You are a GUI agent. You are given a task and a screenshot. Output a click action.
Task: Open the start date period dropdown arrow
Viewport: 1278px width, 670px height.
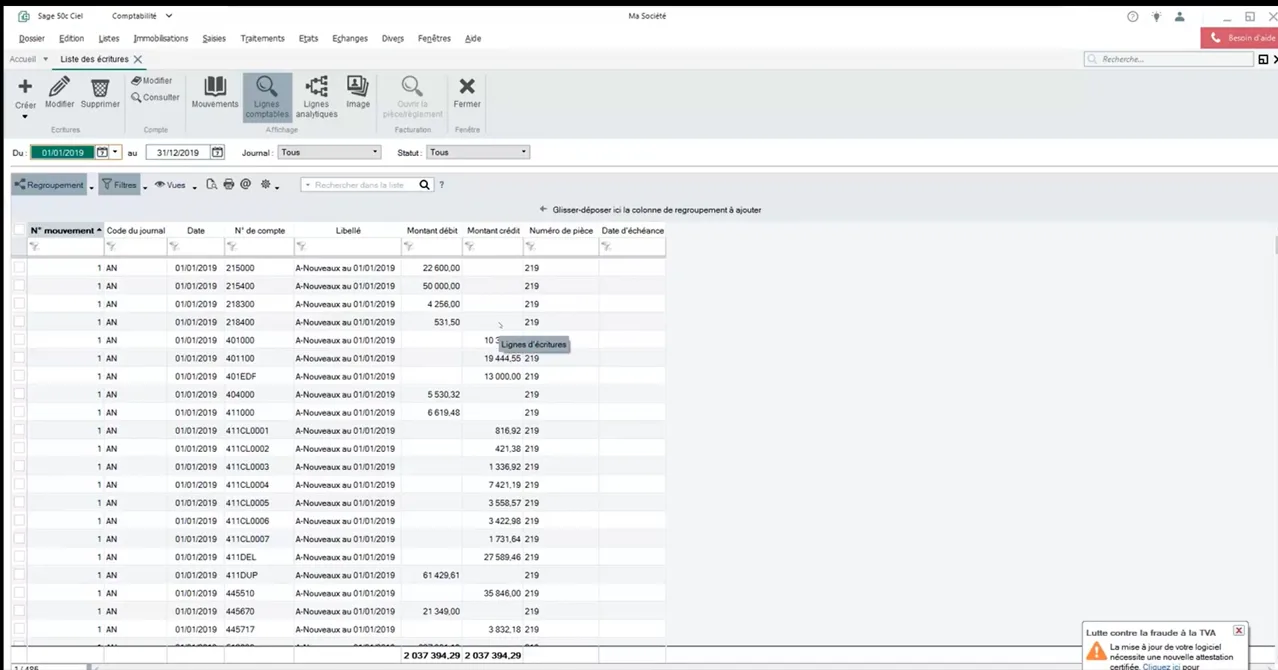coord(116,152)
